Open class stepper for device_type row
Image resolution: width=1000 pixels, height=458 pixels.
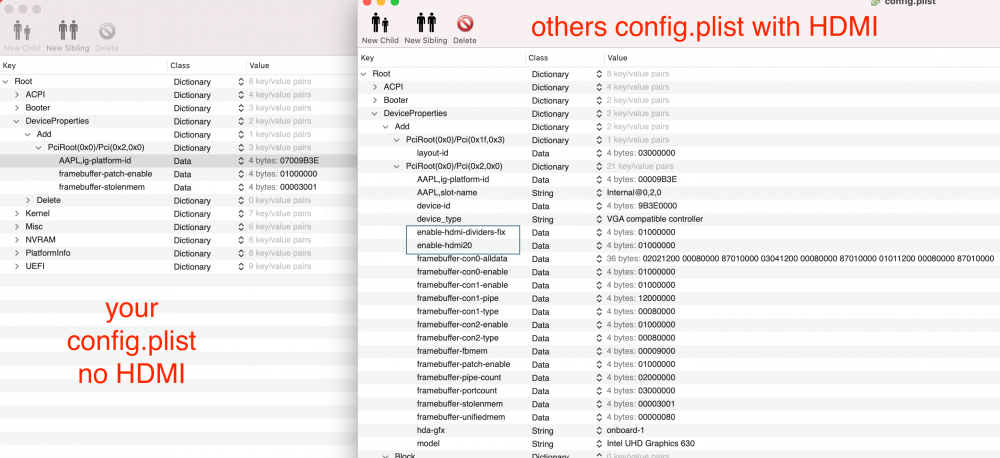(599, 219)
